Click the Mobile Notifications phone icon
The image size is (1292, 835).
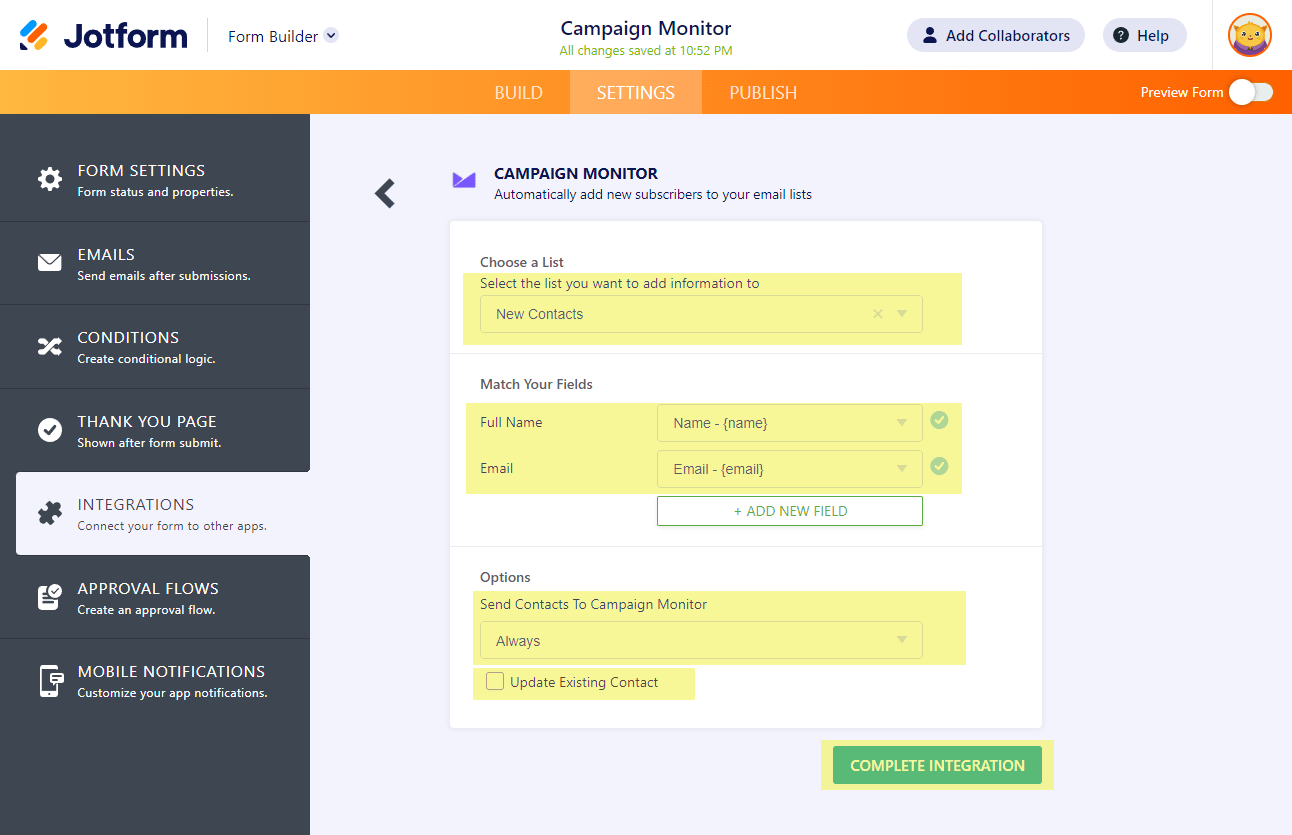(x=49, y=680)
